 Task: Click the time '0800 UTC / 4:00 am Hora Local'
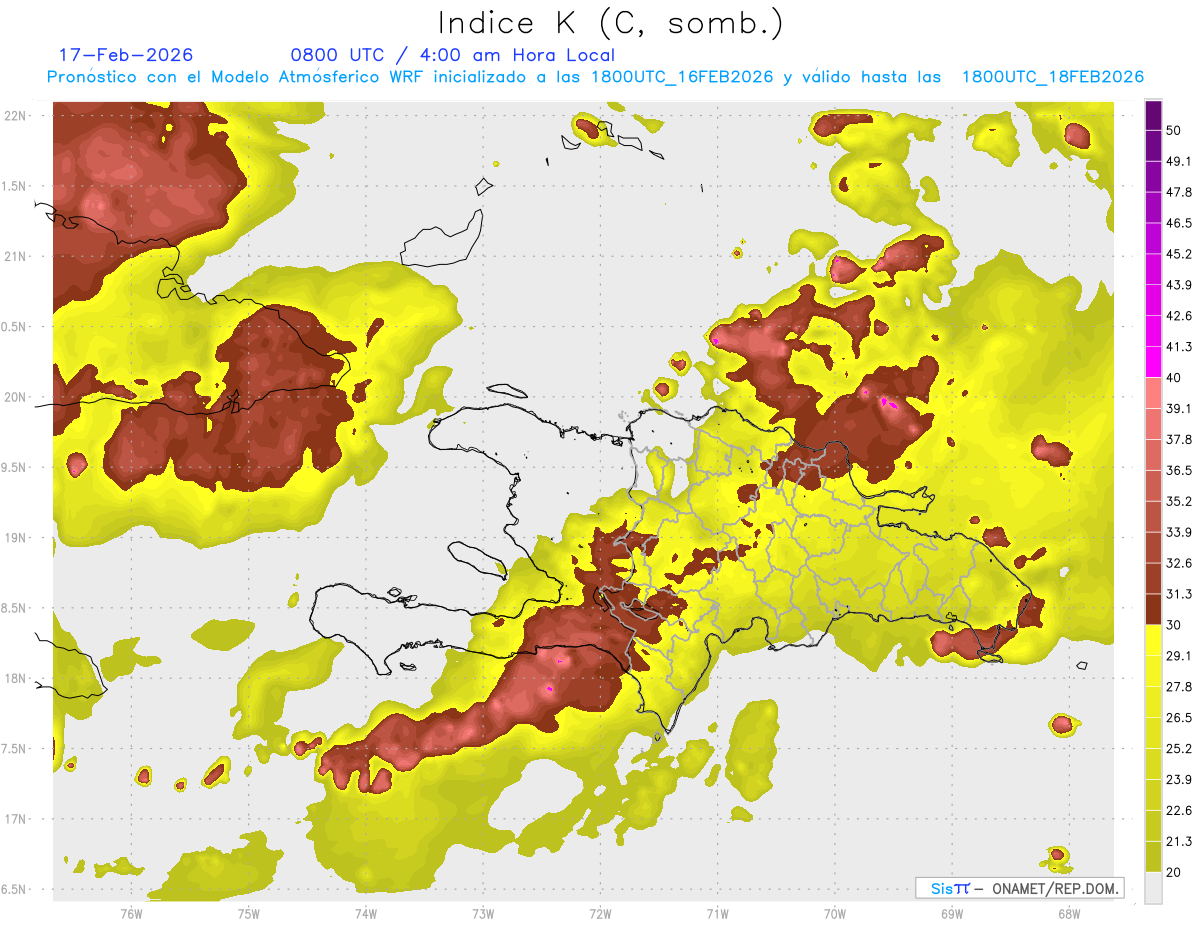[453, 55]
